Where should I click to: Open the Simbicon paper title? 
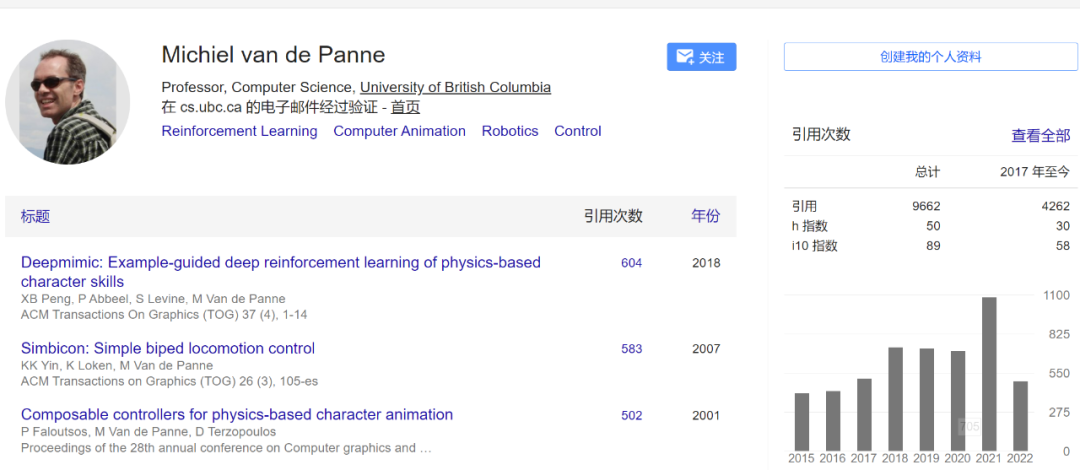(168, 349)
